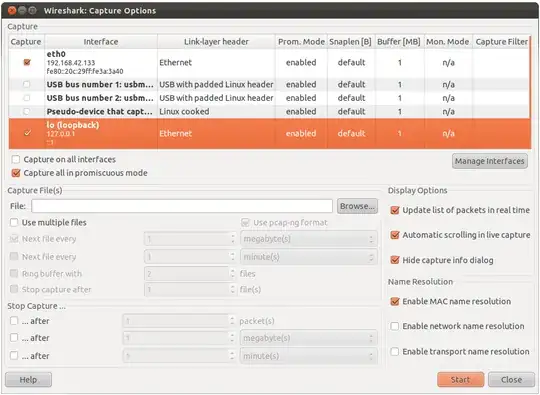Disable Capture all in promiscuous mode
This screenshot has height=395, width=540.
[16, 173]
